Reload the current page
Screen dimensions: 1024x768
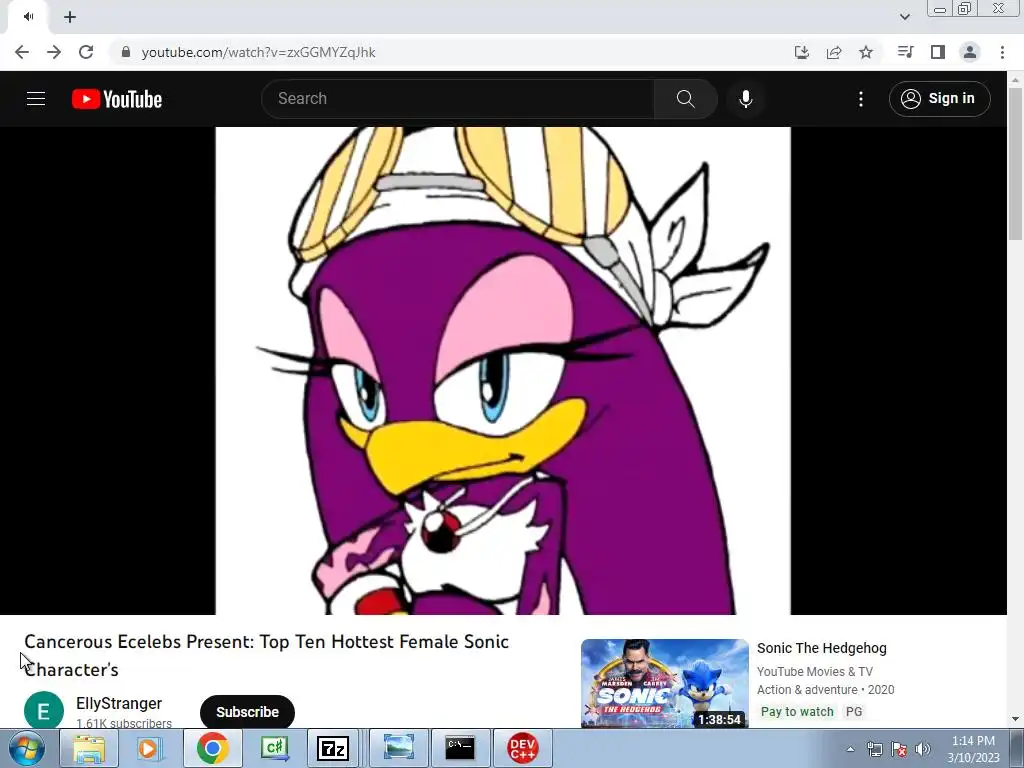click(86, 52)
